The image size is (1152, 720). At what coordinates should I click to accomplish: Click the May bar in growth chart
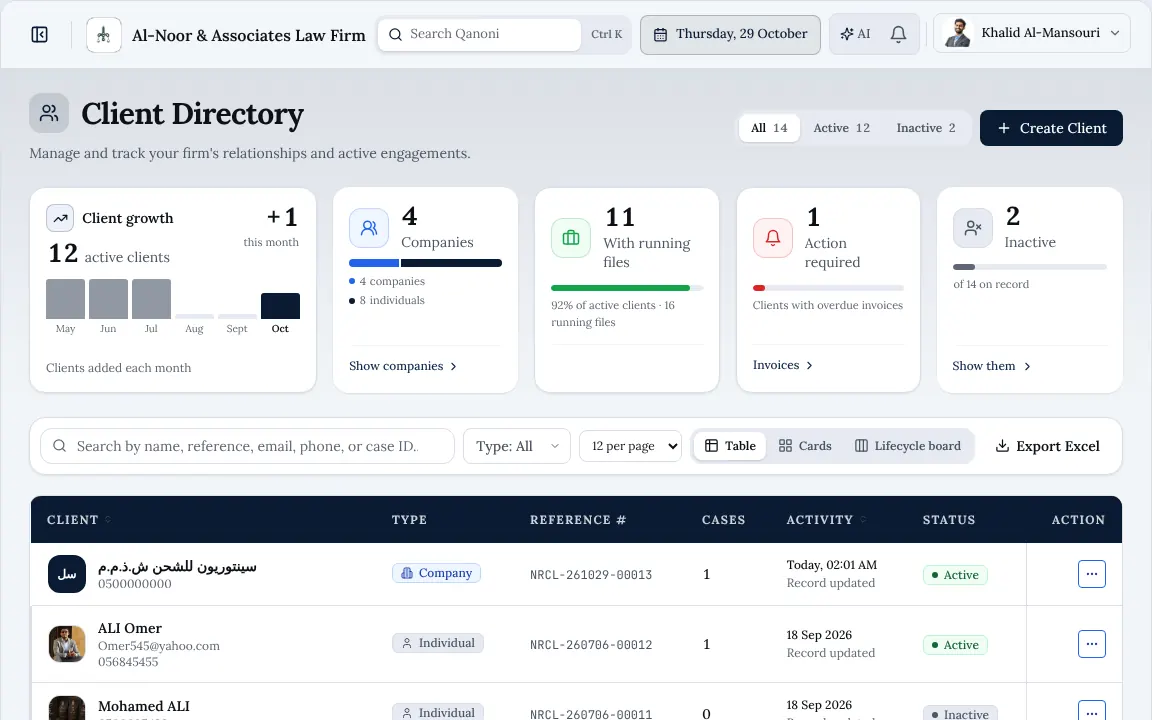[x=65, y=299]
